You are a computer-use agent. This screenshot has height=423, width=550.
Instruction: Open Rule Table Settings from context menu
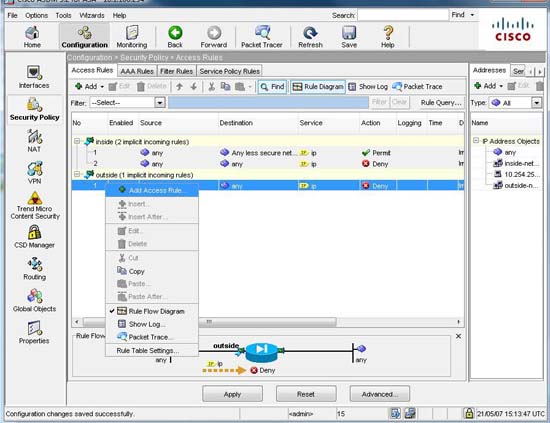pyautogui.click(x=152, y=350)
